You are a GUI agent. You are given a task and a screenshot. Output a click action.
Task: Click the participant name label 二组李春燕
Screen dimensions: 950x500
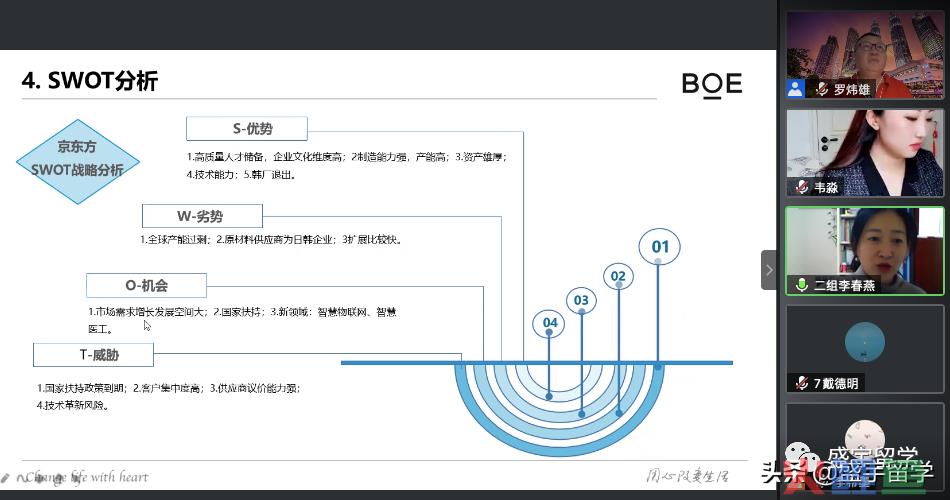coord(844,285)
